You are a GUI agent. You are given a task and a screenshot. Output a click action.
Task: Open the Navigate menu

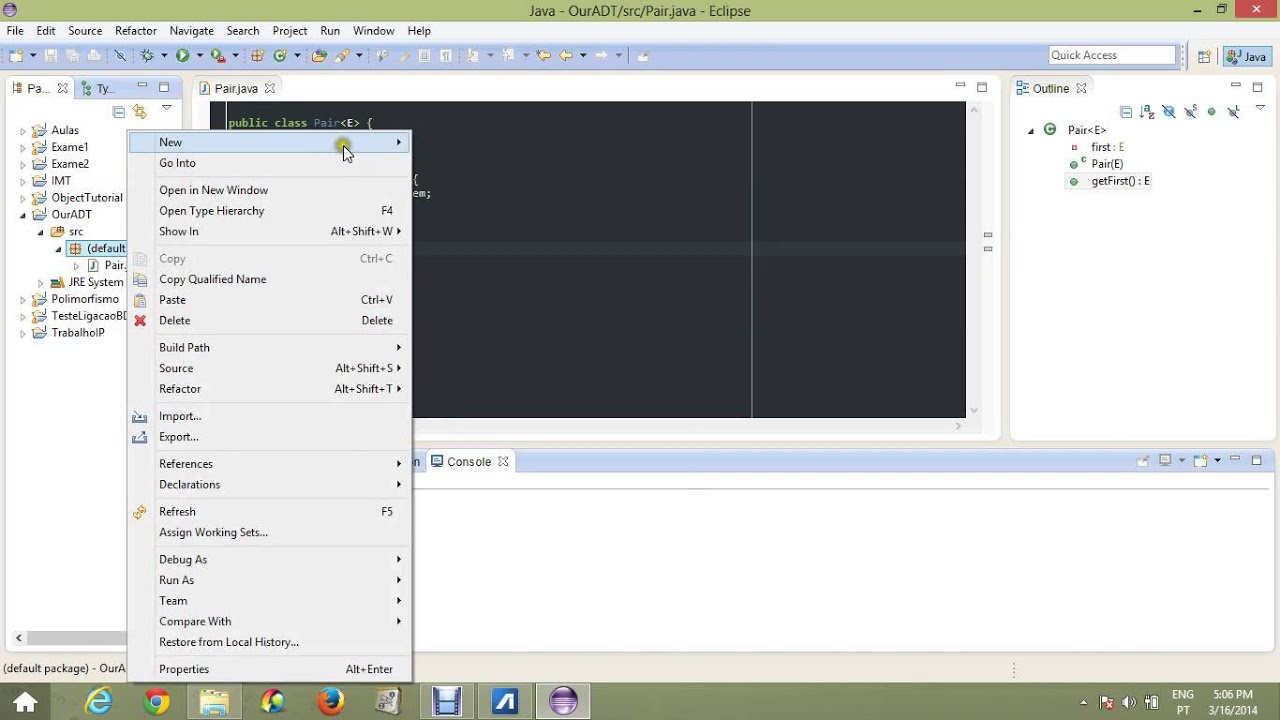(x=191, y=31)
